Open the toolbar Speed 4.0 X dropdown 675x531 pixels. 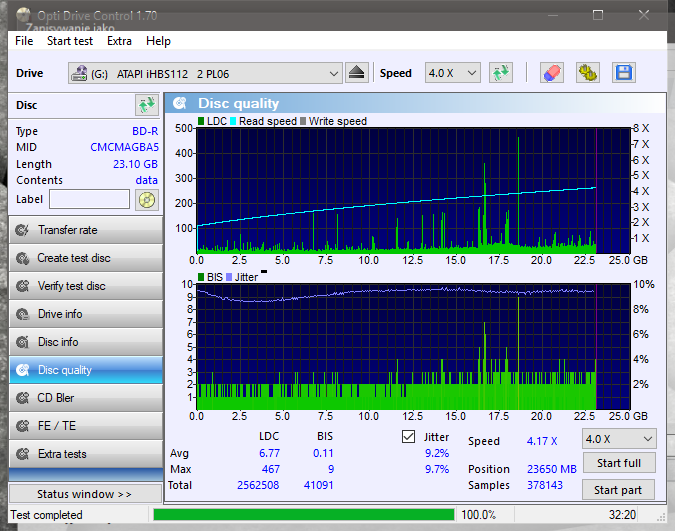[452, 73]
